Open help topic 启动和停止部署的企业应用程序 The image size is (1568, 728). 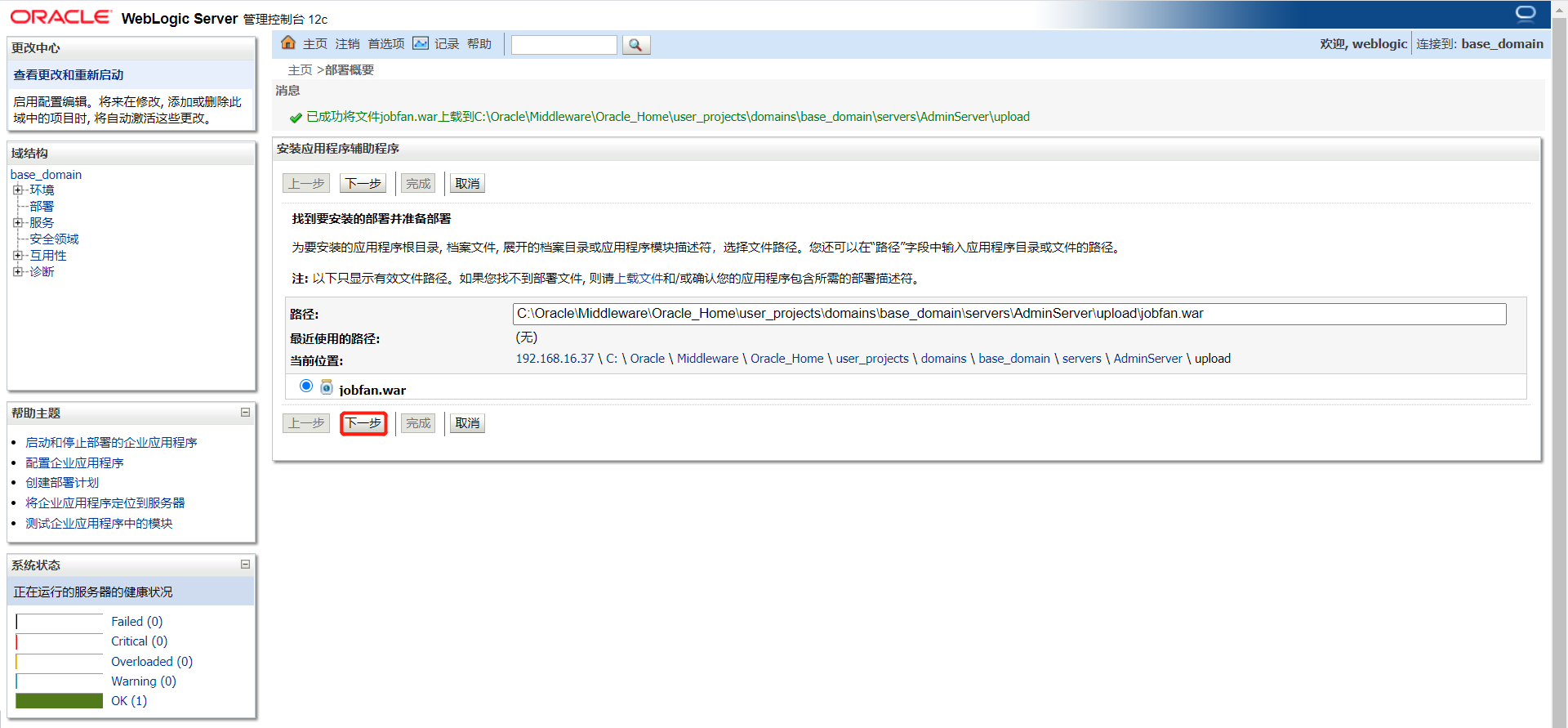[111, 443]
